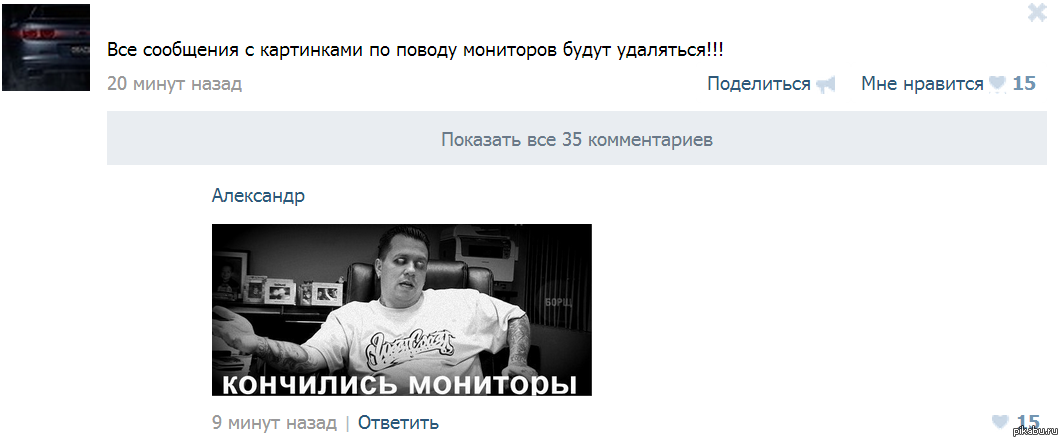The image size is (1063, 442).
Task: Click the Мне нравится link
Action: [922, 83]
